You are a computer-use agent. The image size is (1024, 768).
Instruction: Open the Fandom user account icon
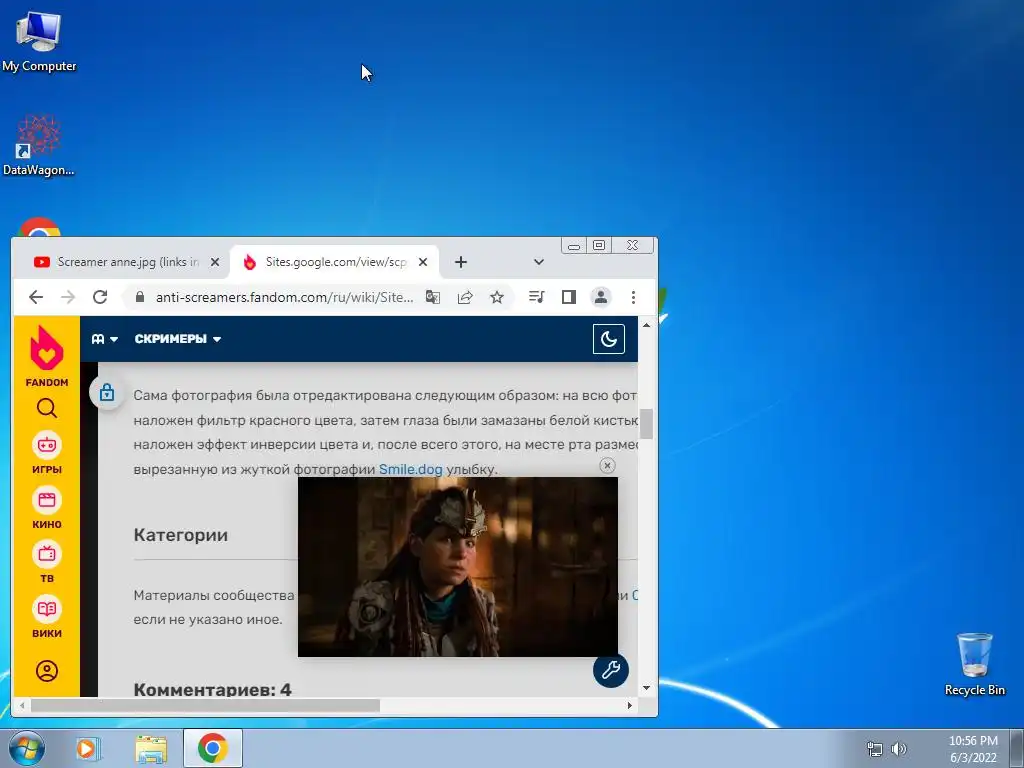(x=47, y=671)
